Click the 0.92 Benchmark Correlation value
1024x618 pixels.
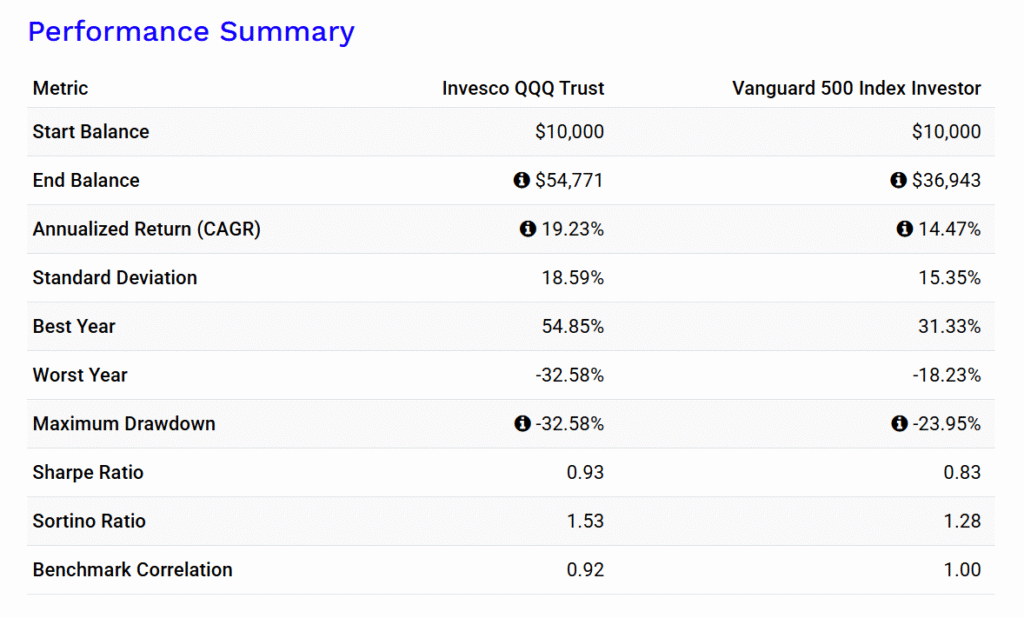tap(585, 570)
